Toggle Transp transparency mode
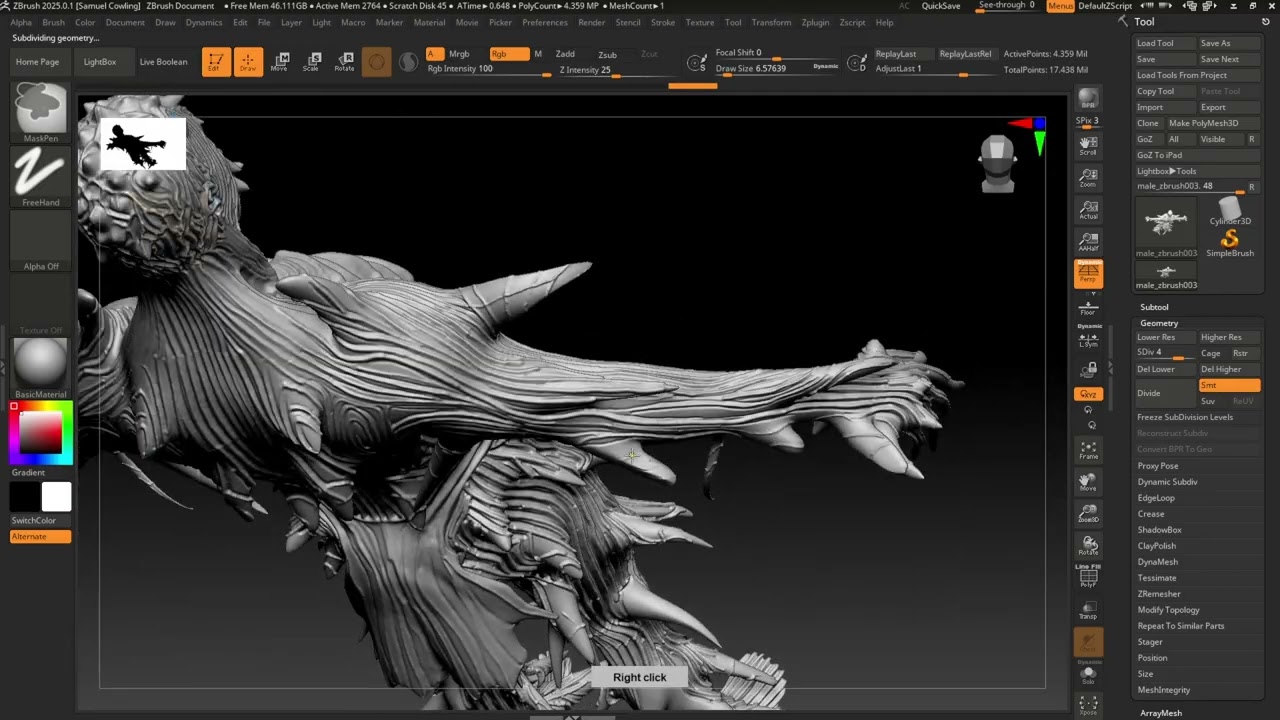Viewport: 1280px width, 720px height. [1088, 610]
